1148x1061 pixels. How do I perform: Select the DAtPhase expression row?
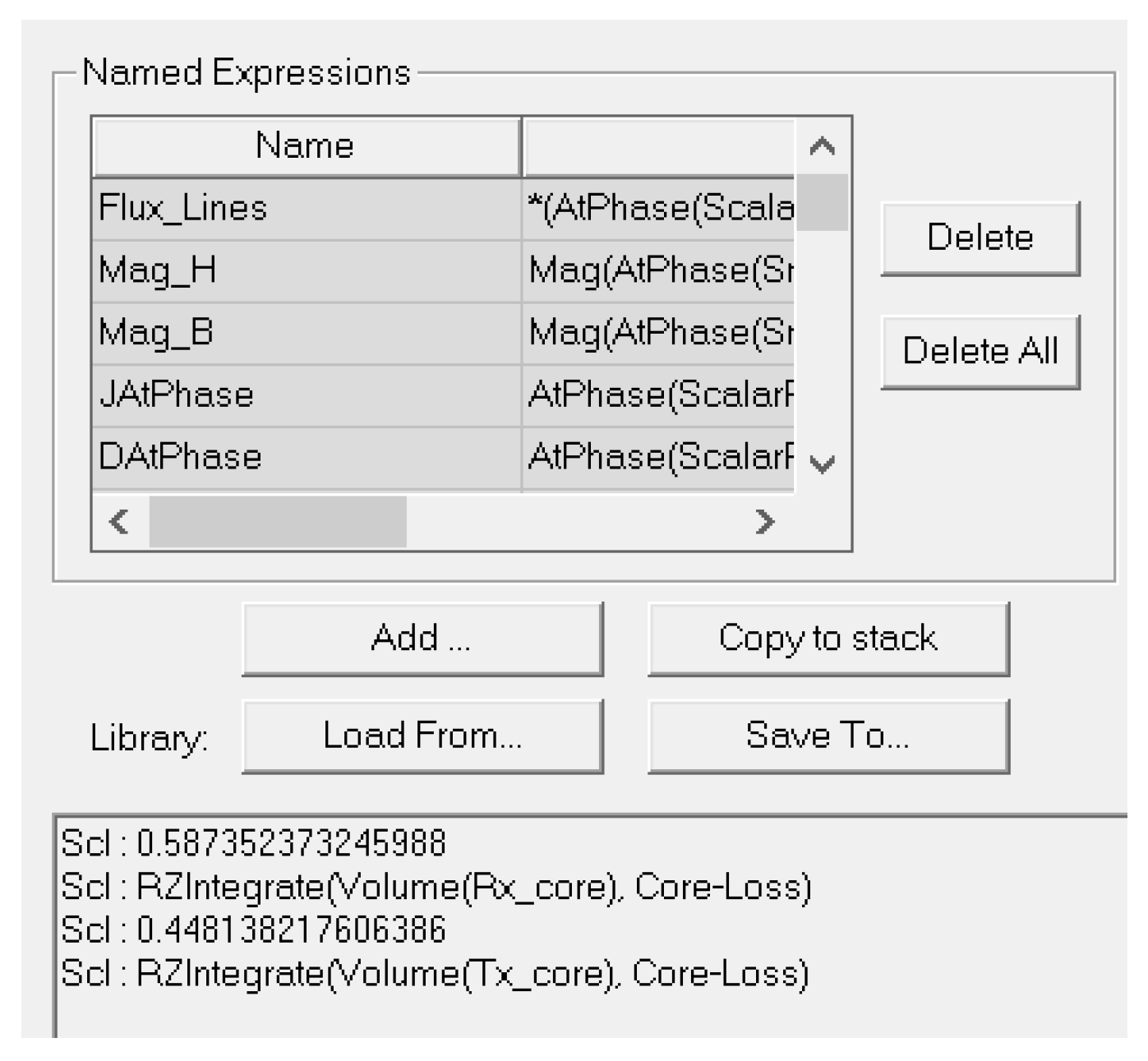coord(443,458)
